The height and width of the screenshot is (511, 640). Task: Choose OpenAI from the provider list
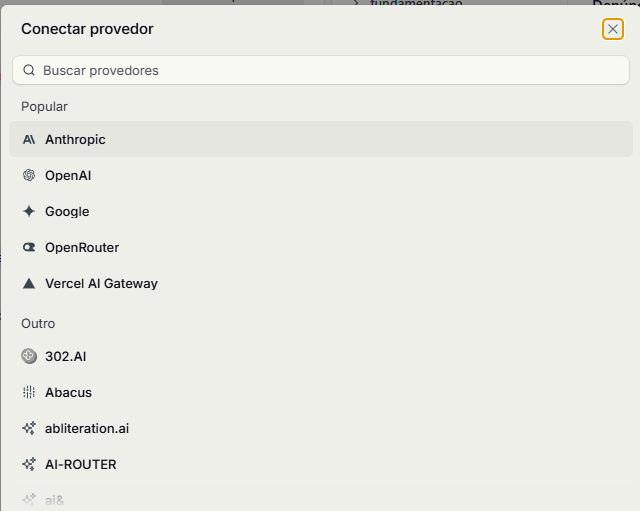tap(321, 176)
